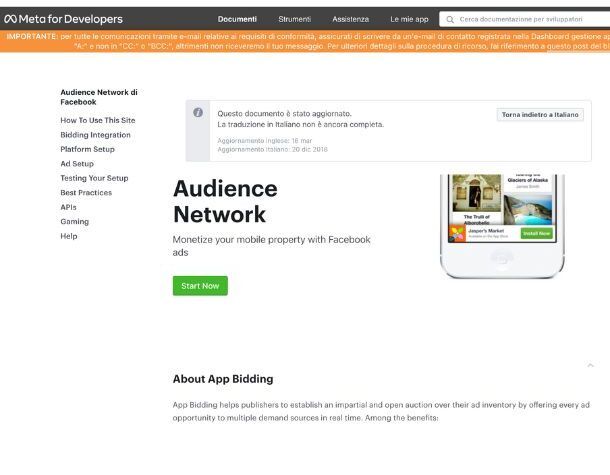The image size is (610, 475).
Task: Open the Strumenti menu
Action: [x=294, y=19]
